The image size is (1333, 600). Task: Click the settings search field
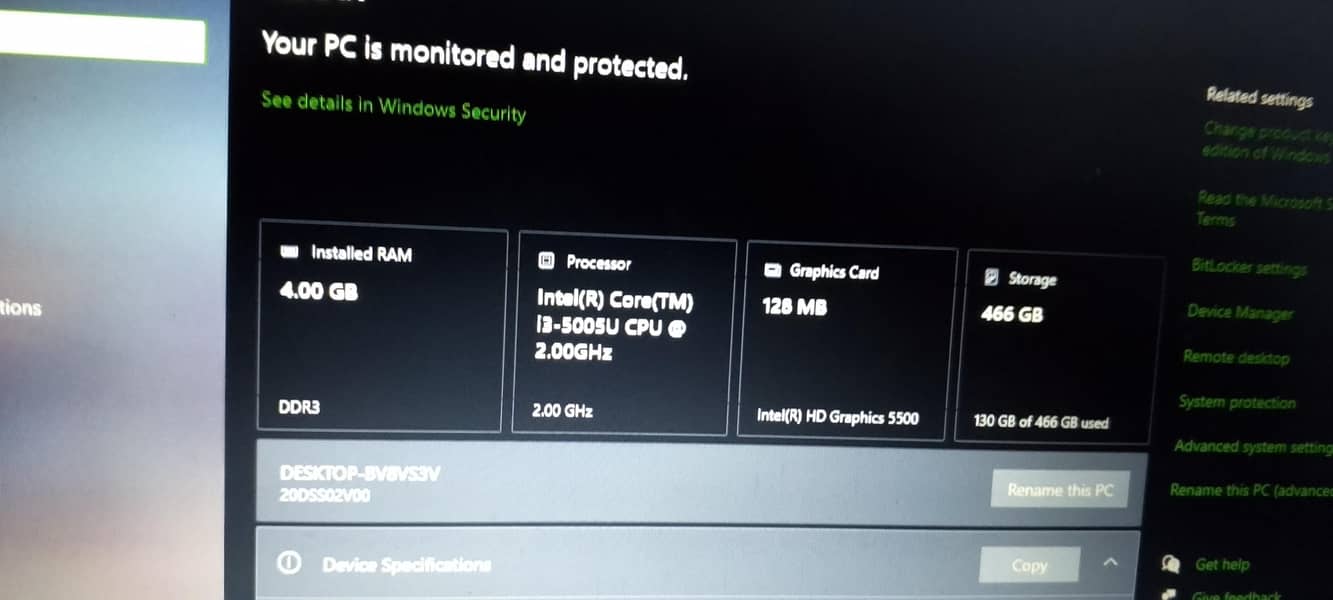point(102,41)
